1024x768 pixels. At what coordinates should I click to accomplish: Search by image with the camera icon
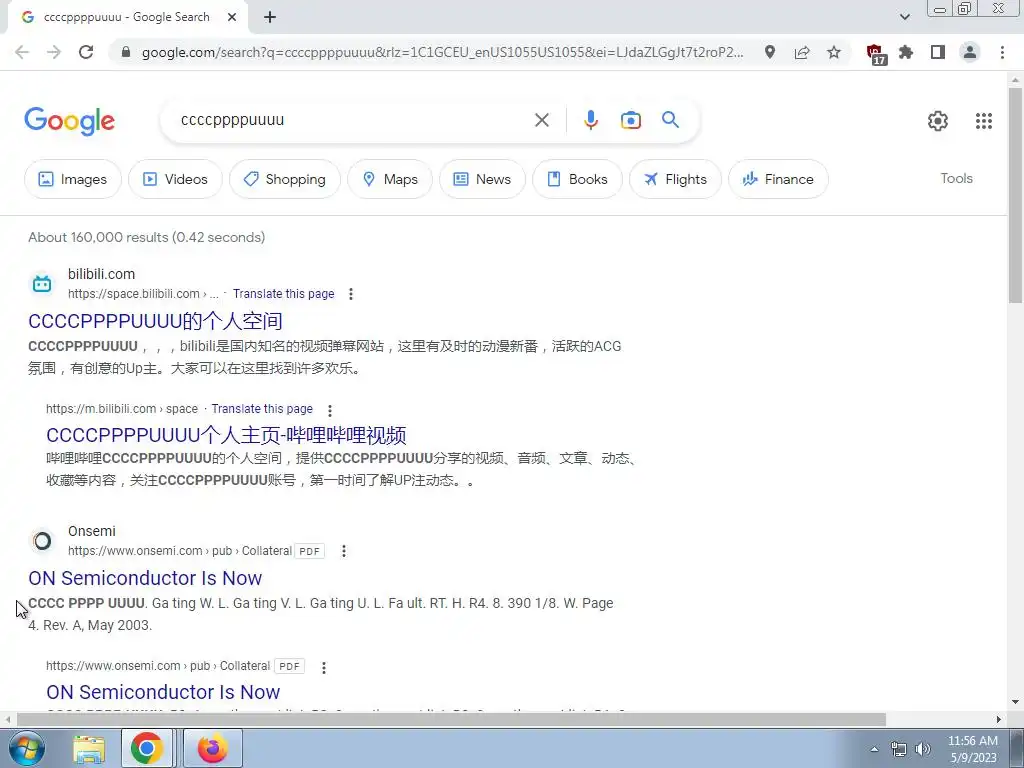click(x=631, y=120)
